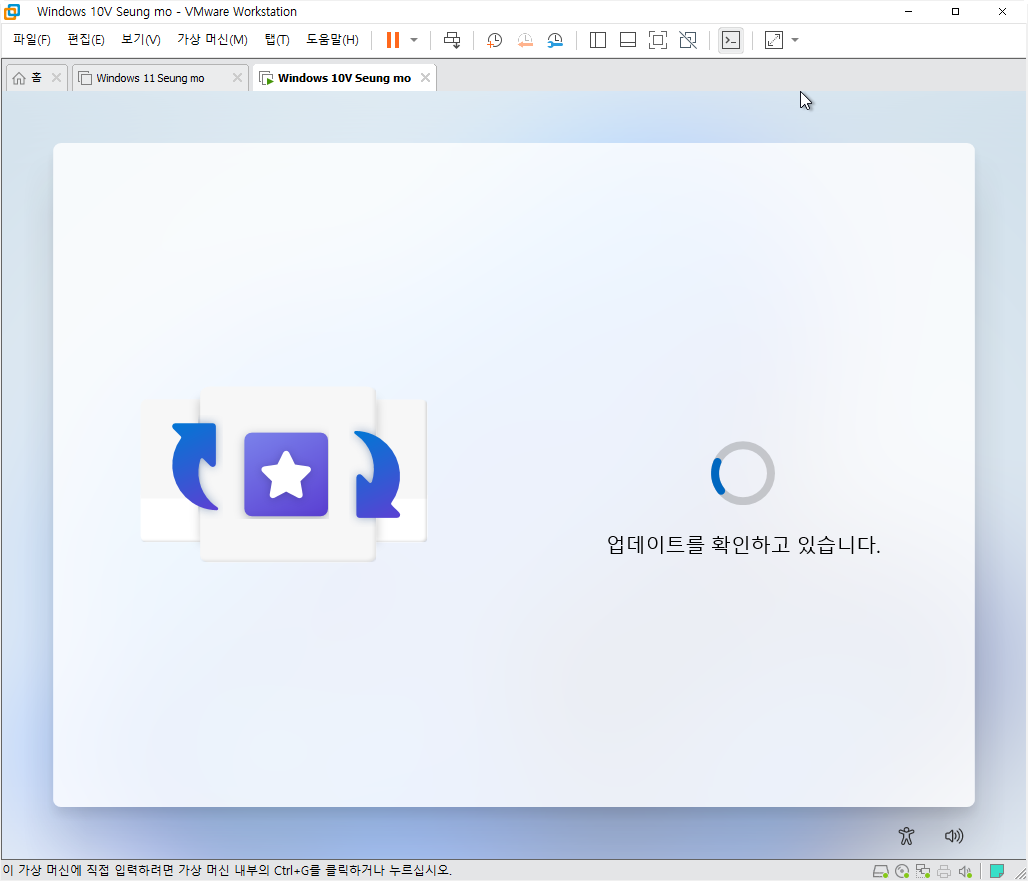Open the 보기(V) menu
1028x881 pixels.
coord(141,40)
